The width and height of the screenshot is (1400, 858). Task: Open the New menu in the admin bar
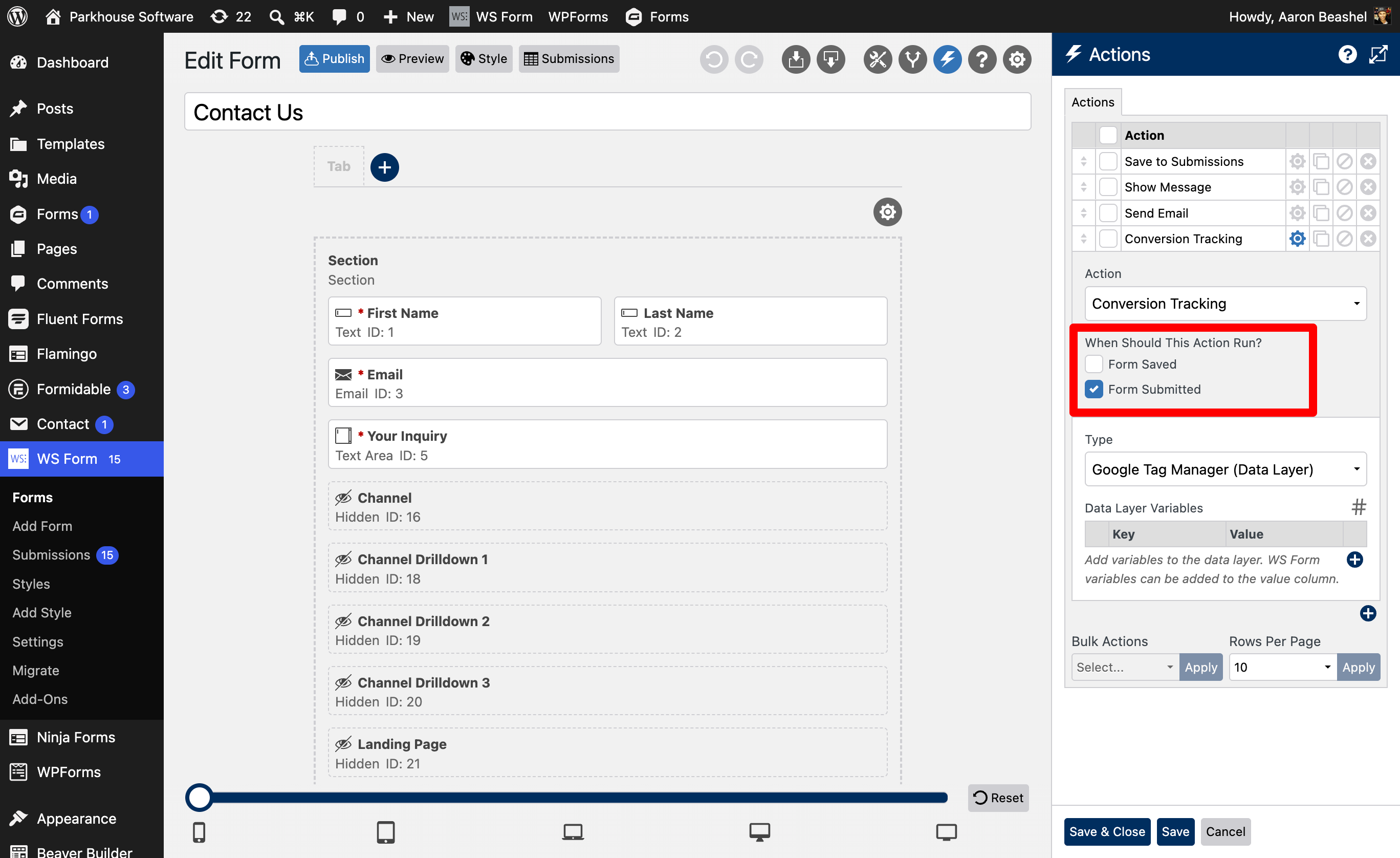pos(408,16)
